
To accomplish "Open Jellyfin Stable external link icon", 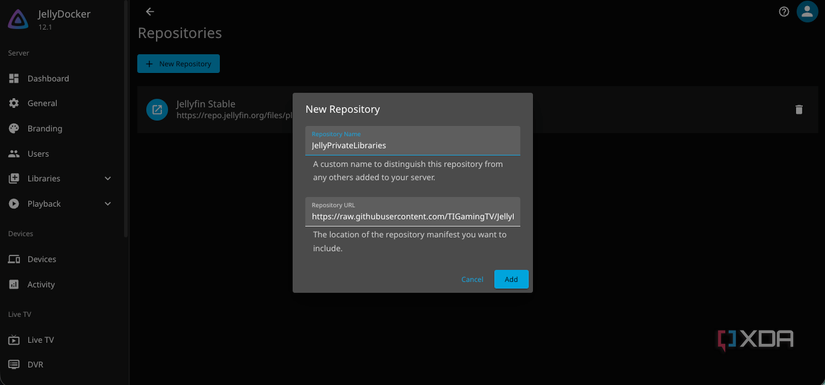I will (157, 109).
